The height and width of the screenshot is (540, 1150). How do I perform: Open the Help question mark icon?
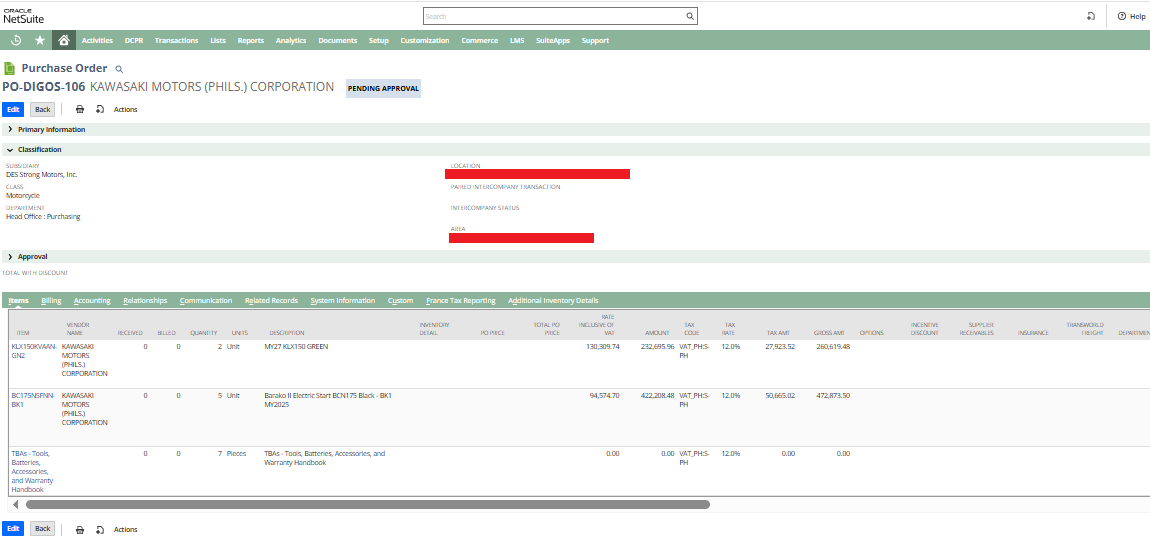point(1121,16)
